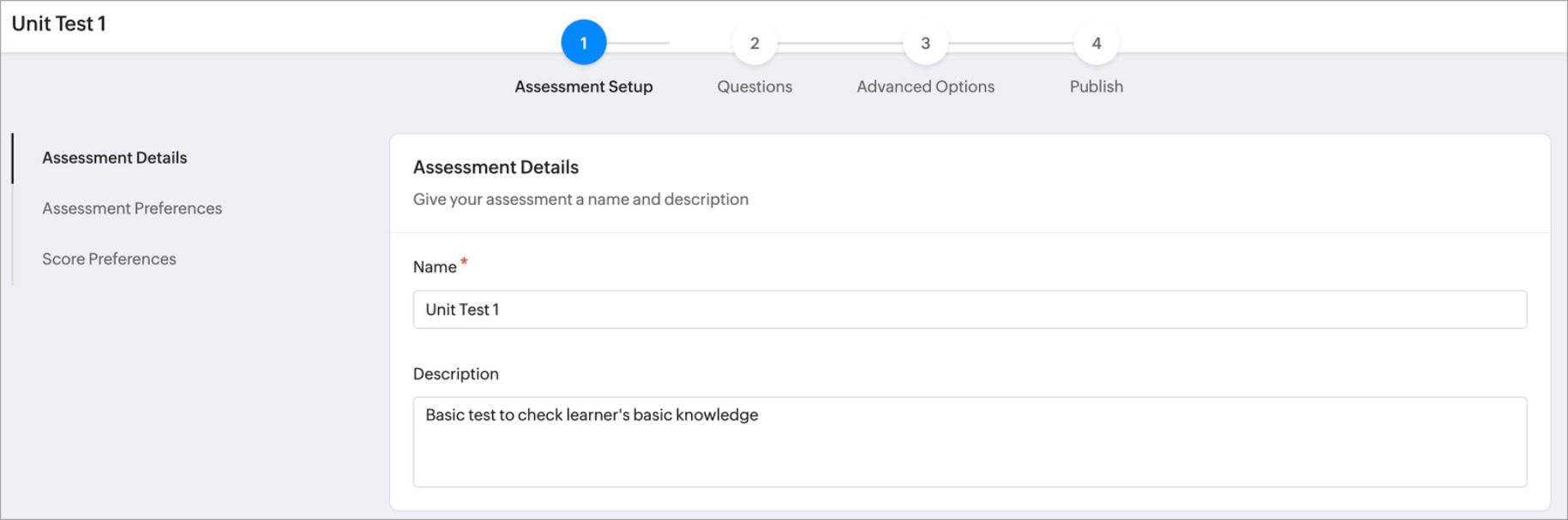Image resolution: width=1568 pixels, height=520 pixels.
Task: Open the Publish step label
Action: (x=1096, y=87)
